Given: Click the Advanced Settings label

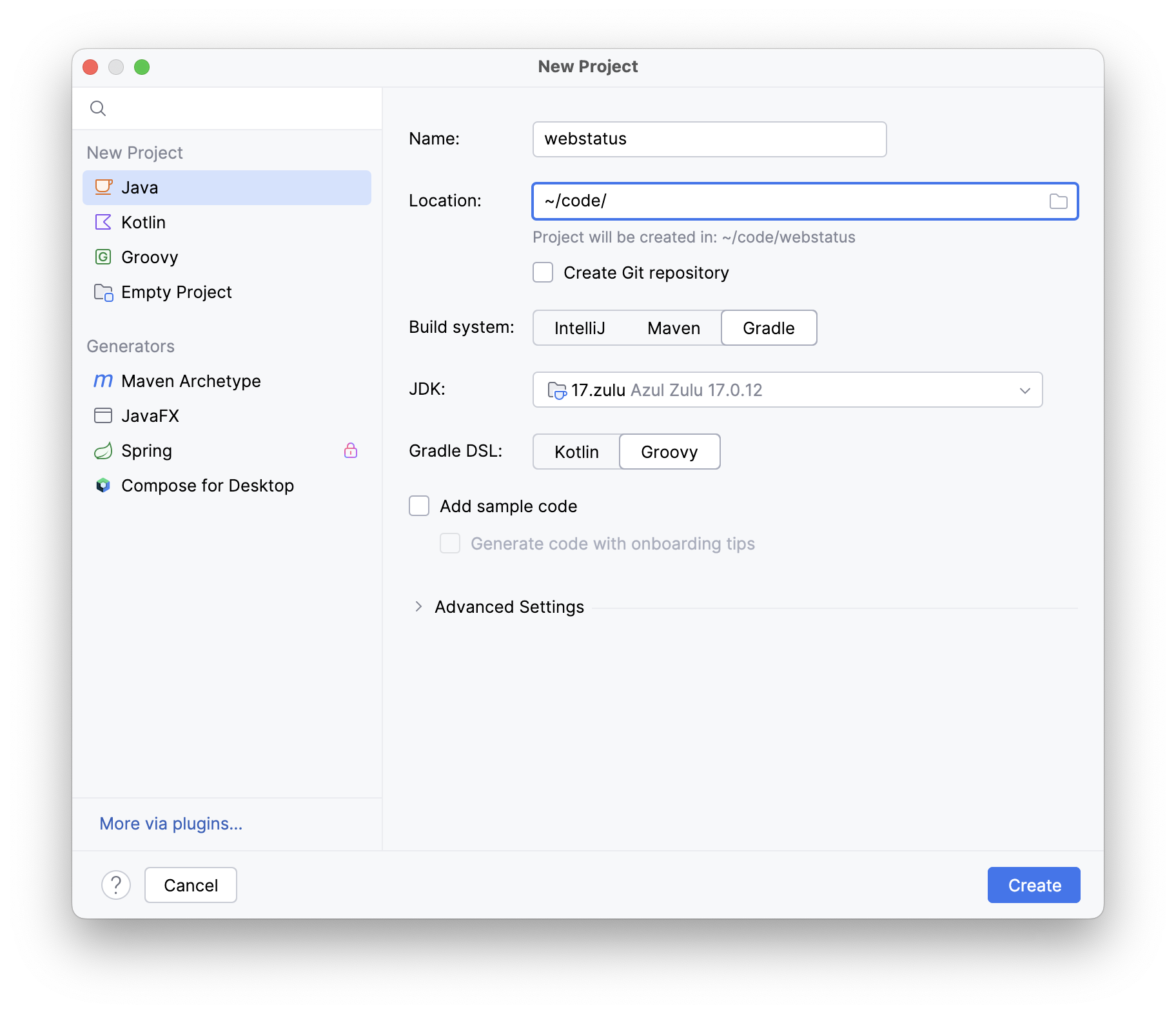Looking at the screenshot, I should pos(509,607).
